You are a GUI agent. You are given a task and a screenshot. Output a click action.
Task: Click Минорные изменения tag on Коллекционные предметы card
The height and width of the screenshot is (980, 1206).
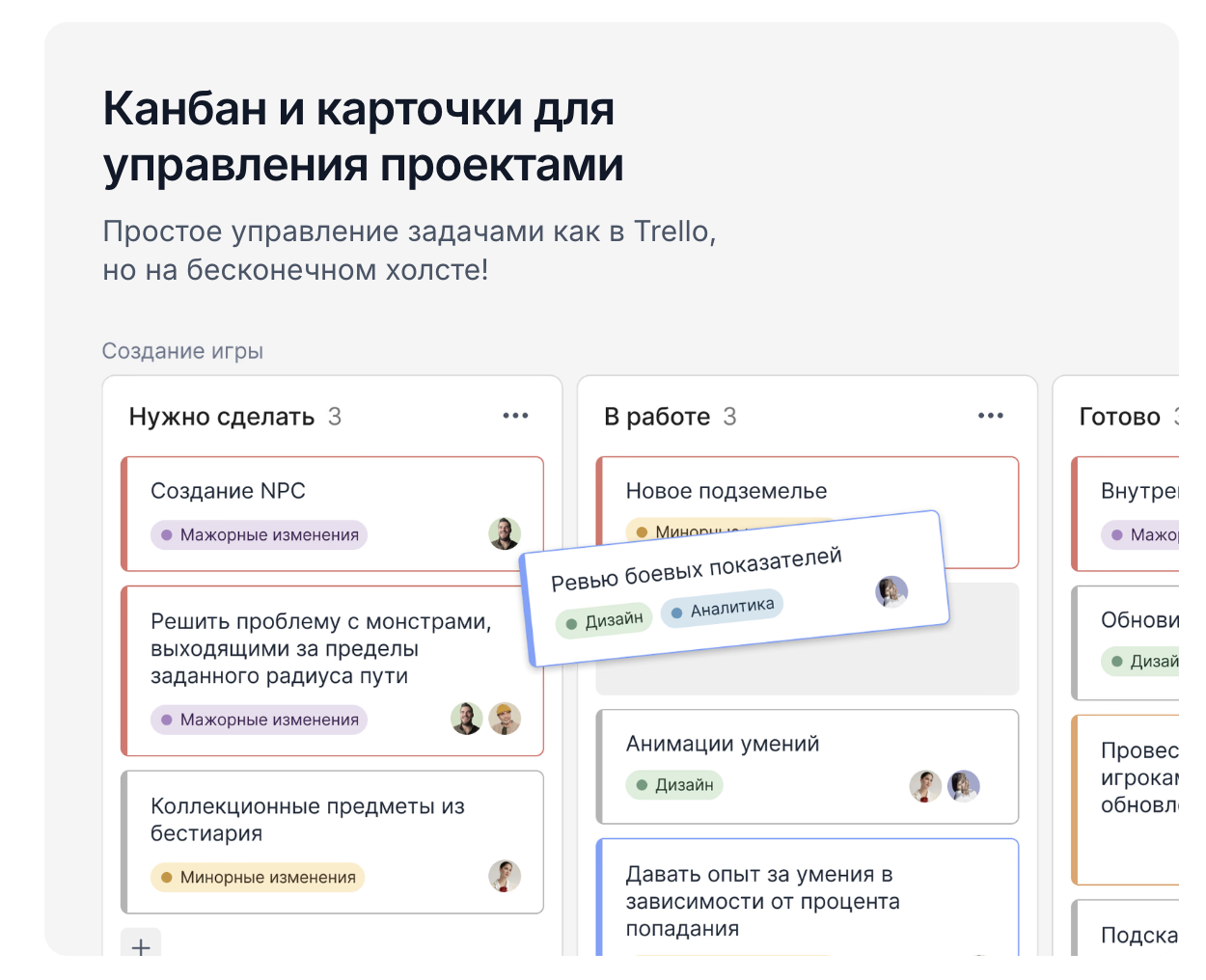(258, 877)
